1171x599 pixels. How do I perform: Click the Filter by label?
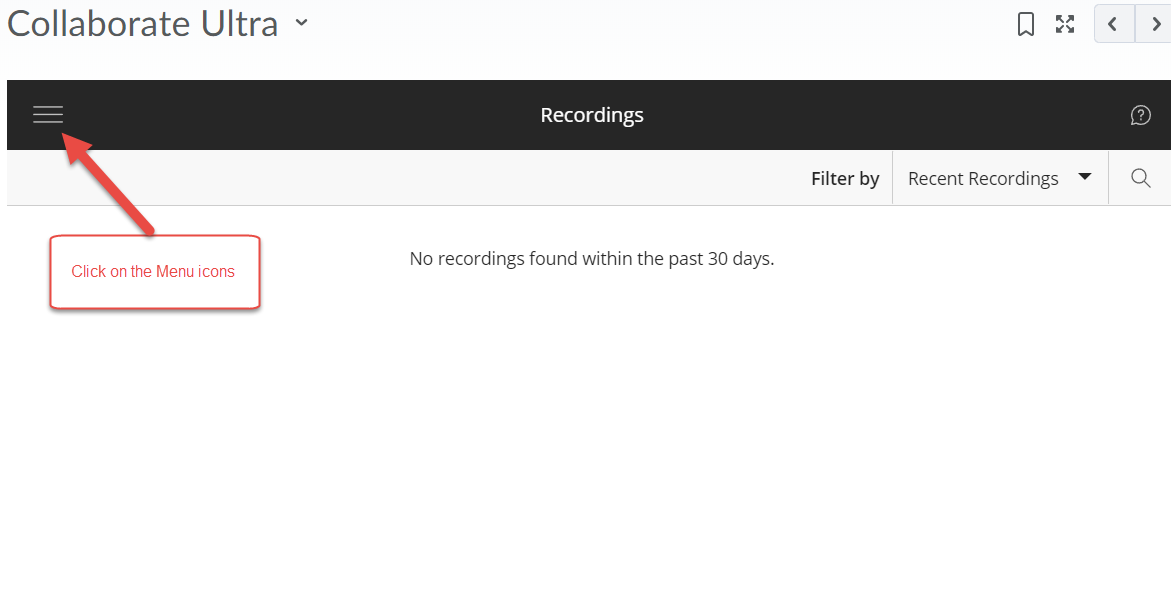tap(844, 177)
